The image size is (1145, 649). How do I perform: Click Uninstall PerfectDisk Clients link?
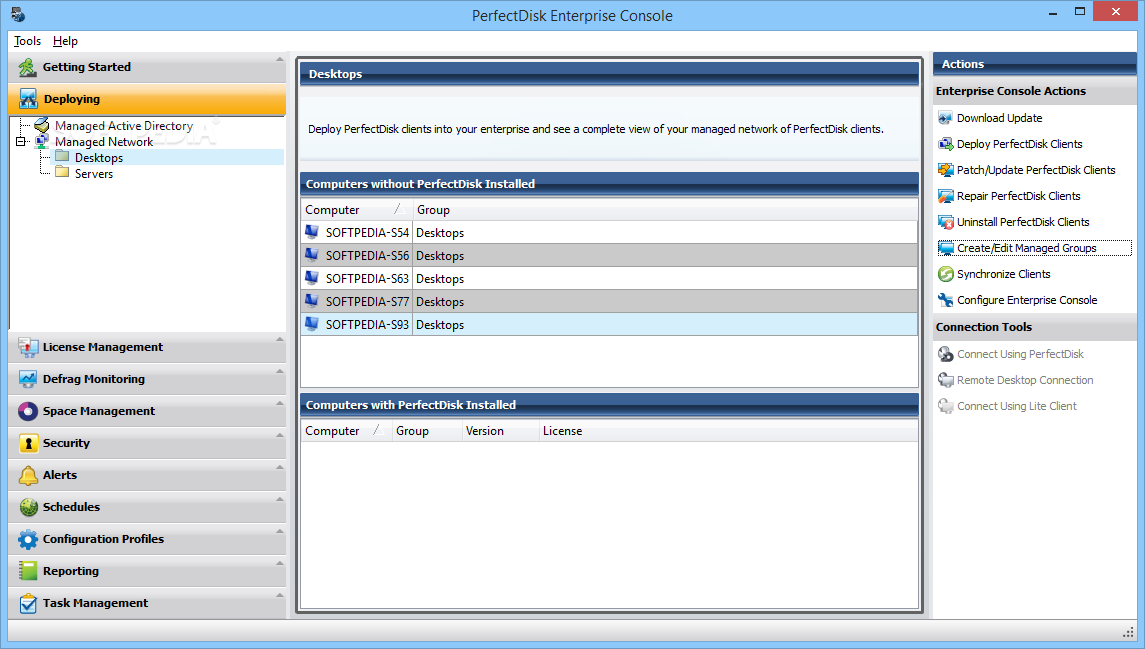(1023, 222)
